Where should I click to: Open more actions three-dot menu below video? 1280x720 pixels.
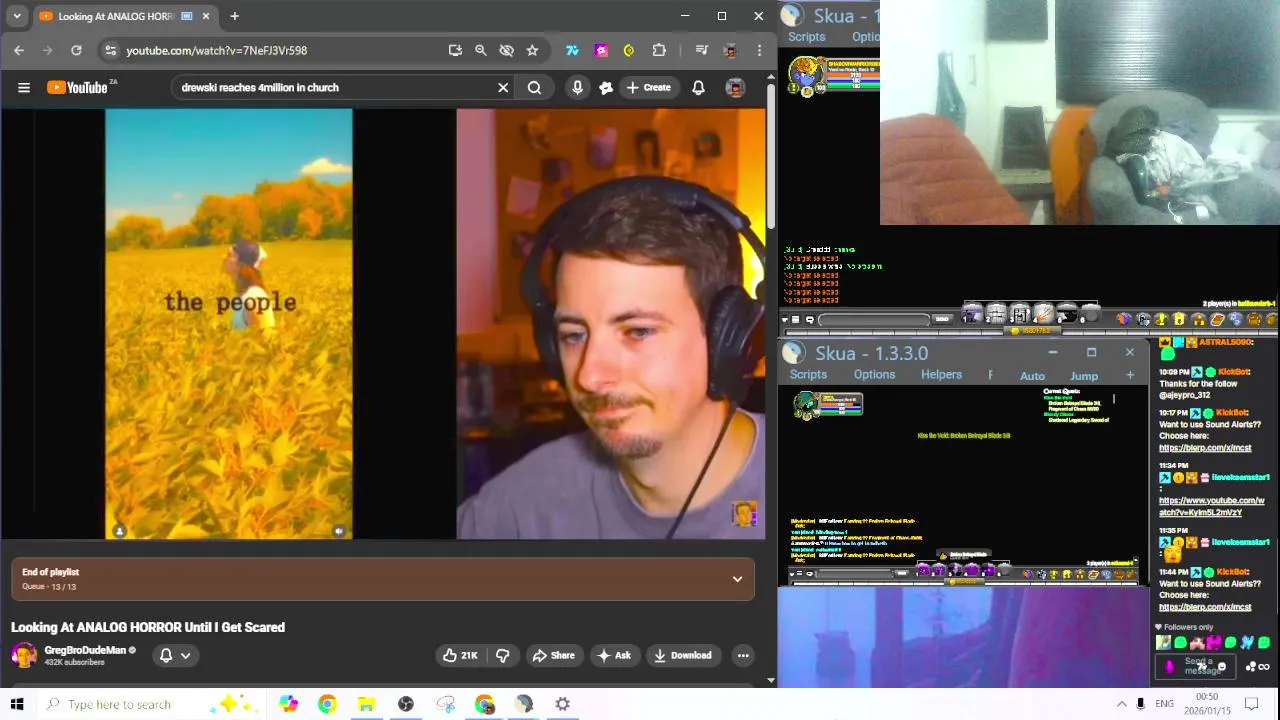tap(743, 655)
